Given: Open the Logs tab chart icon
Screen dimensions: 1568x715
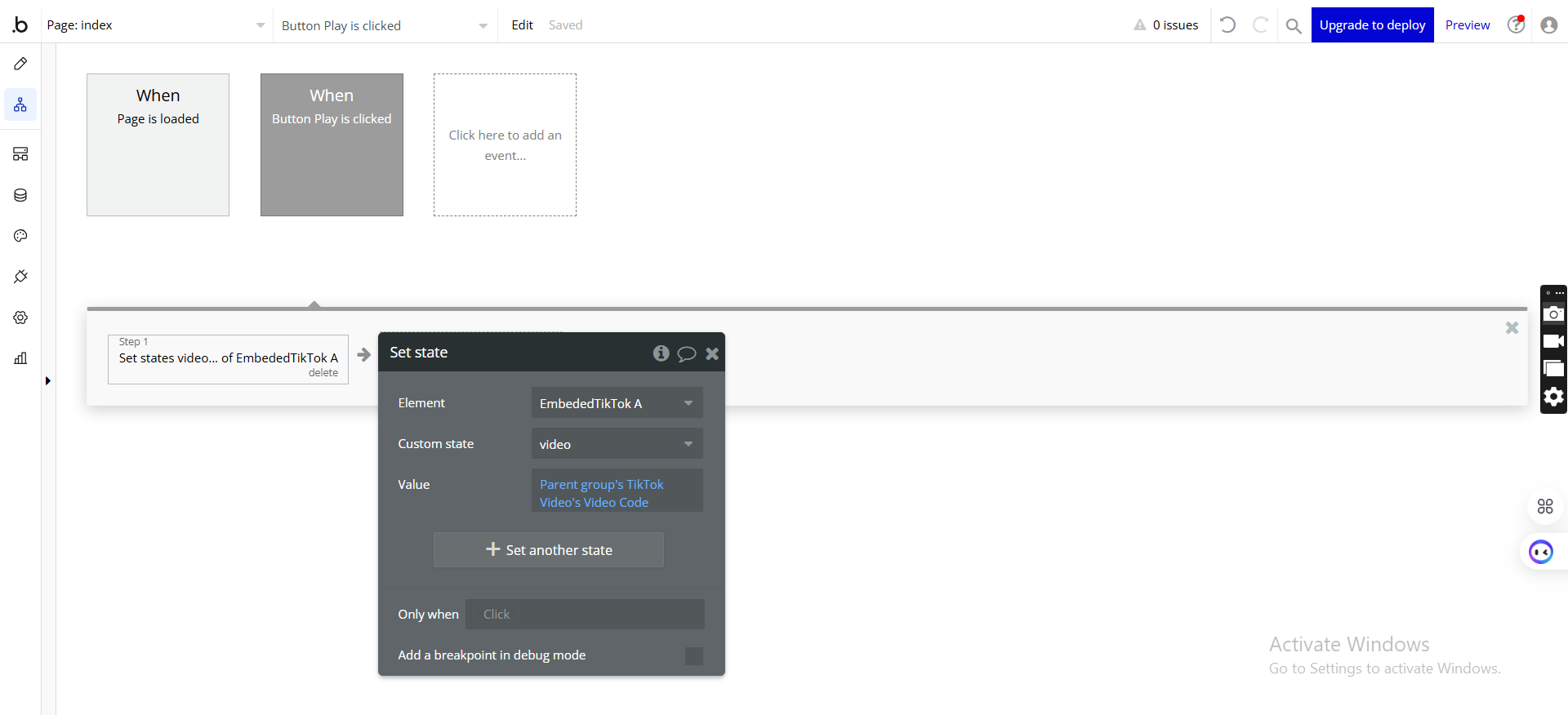Looking at the screenshot, I should coord(20,358).
